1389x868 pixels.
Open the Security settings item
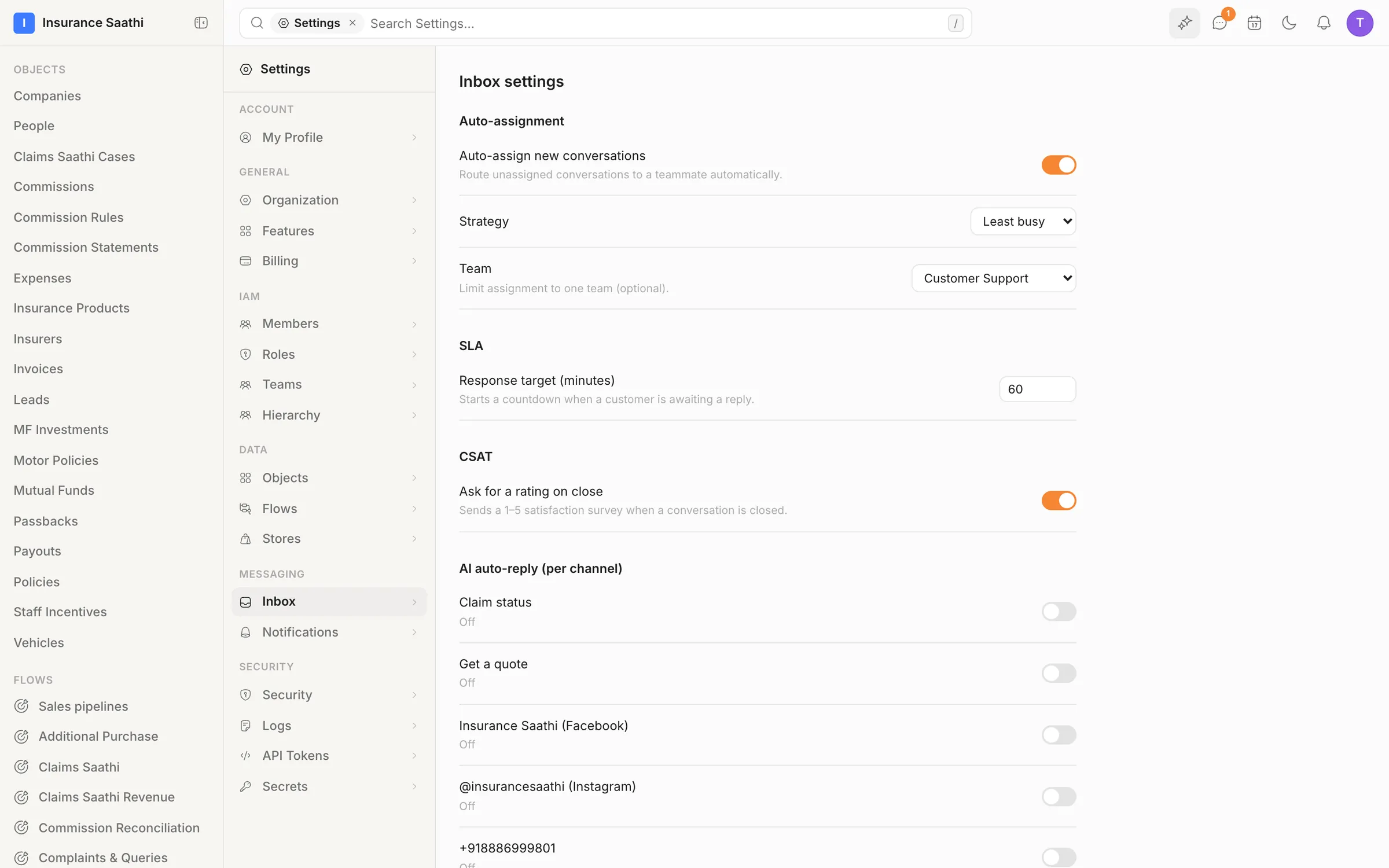click(329, 694)
